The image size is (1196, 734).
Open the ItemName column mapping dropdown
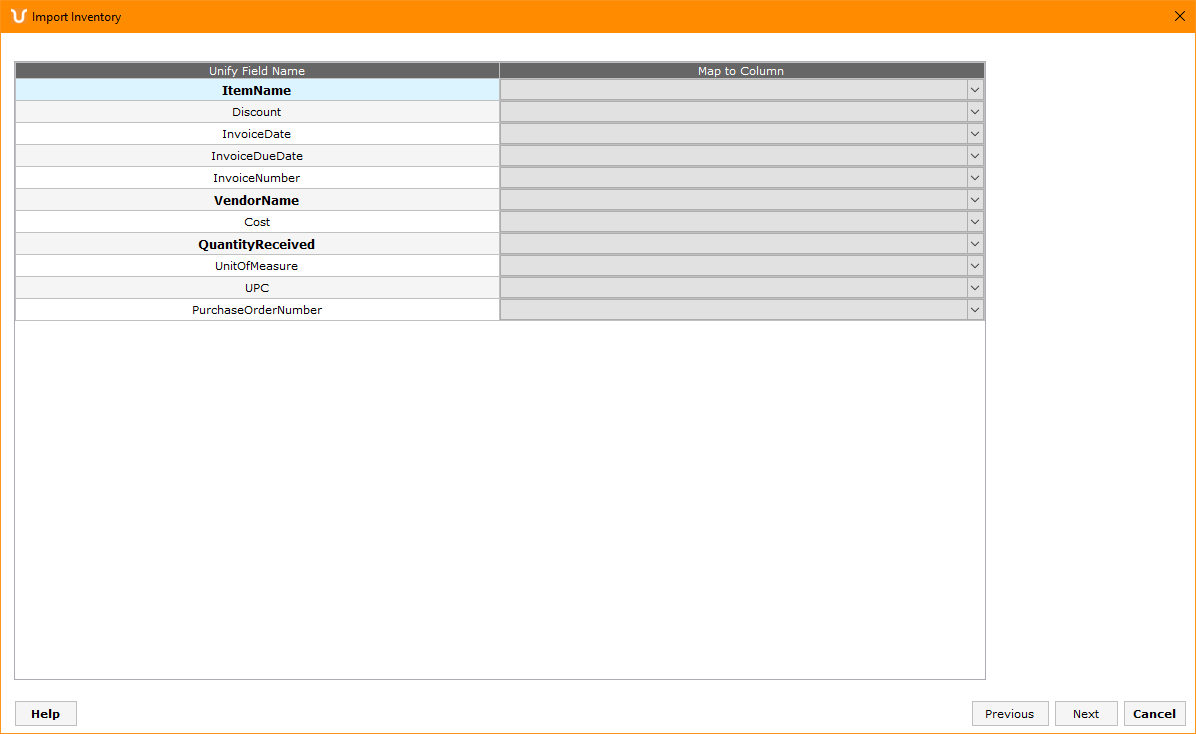coord(975,90)
